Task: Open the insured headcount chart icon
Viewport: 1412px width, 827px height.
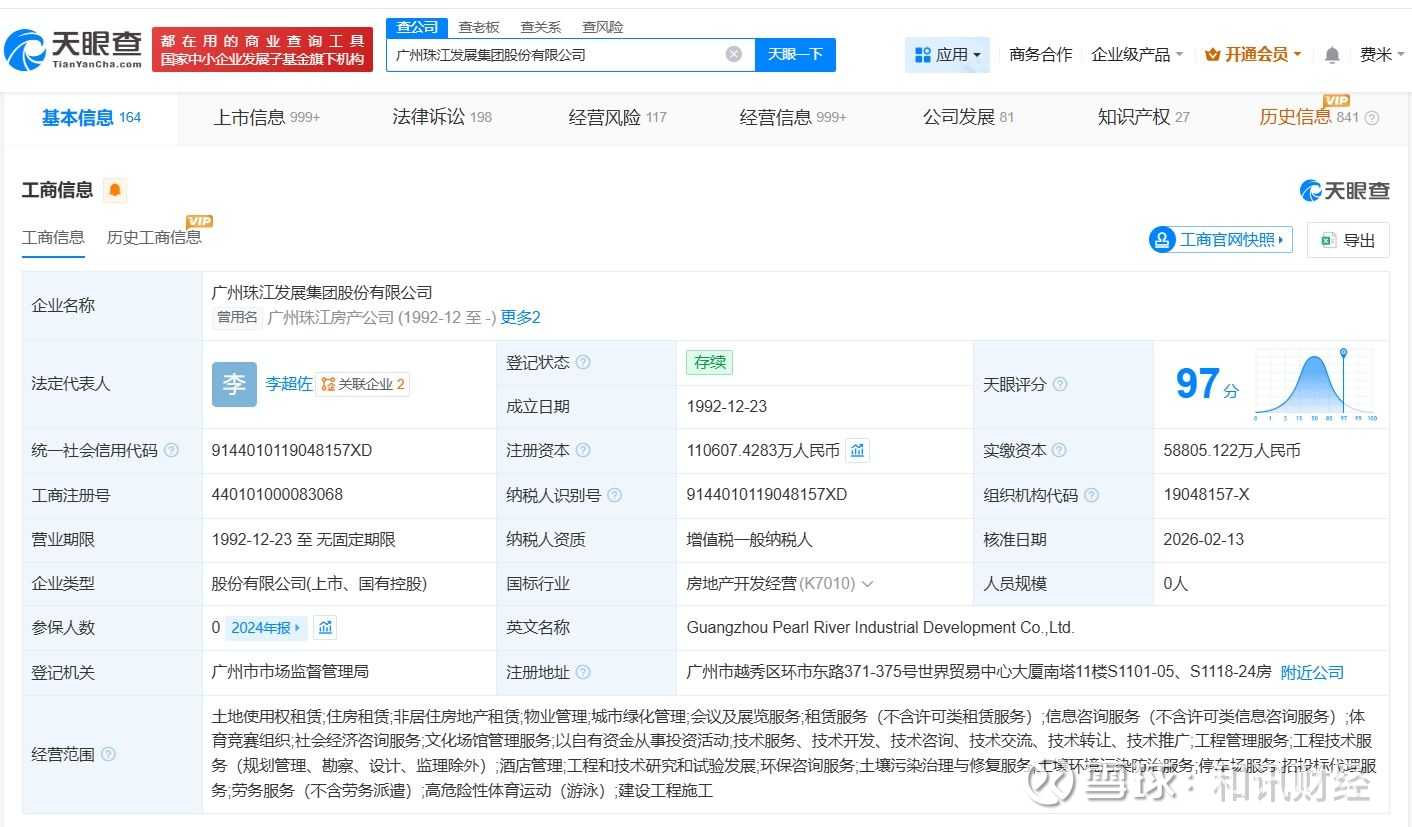Action: (324, 628)
